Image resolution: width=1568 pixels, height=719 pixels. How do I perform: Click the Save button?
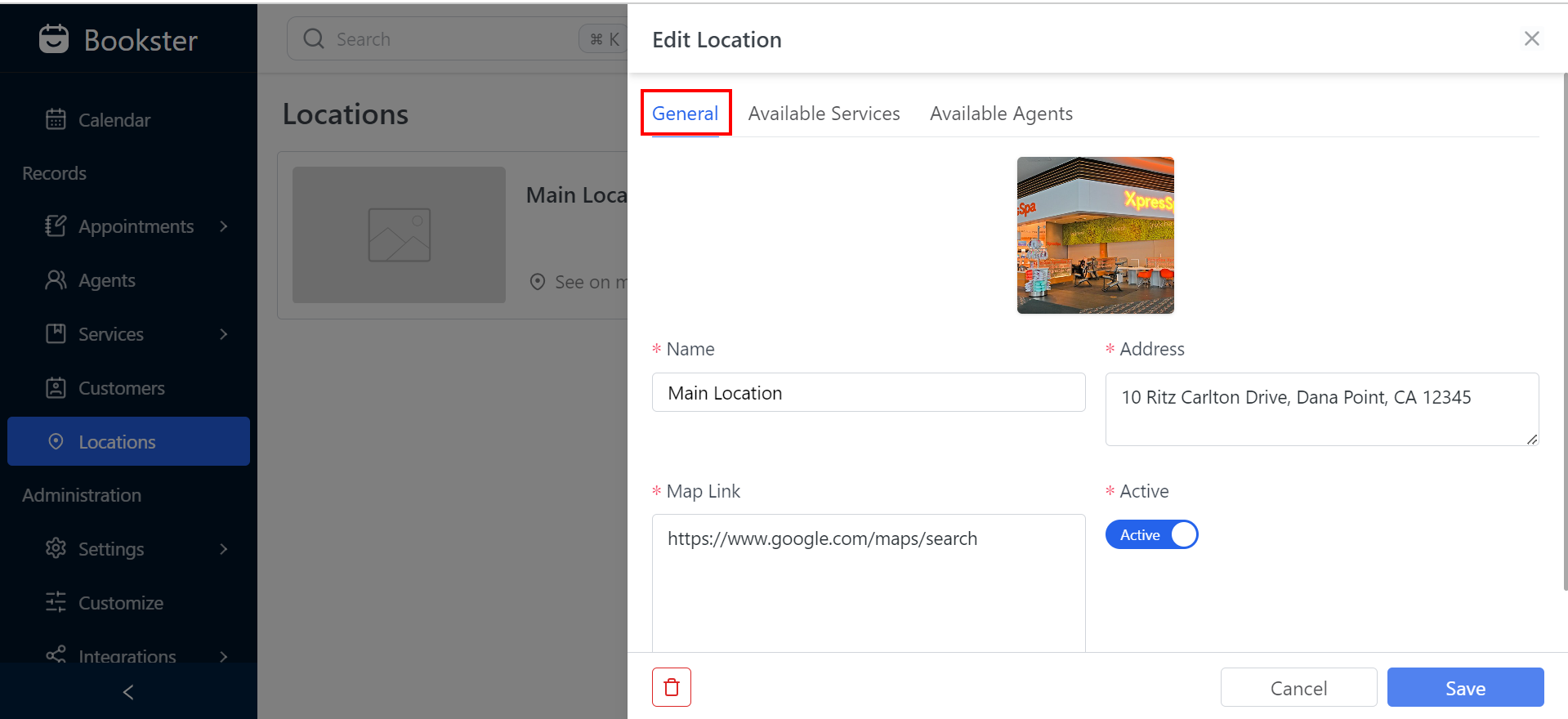(1465, 688)
